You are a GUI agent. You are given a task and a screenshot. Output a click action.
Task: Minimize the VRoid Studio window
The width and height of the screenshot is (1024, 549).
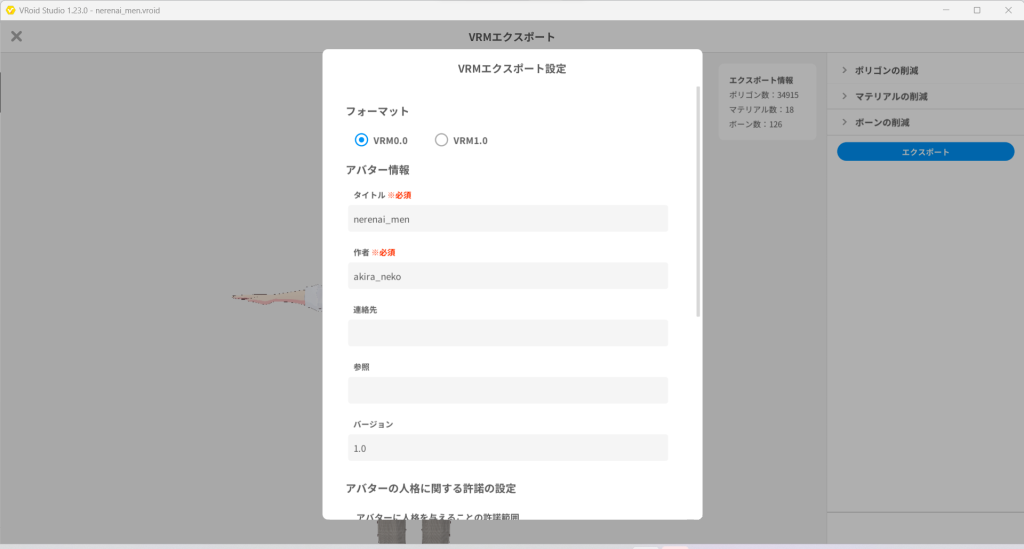tap(946, 10)
